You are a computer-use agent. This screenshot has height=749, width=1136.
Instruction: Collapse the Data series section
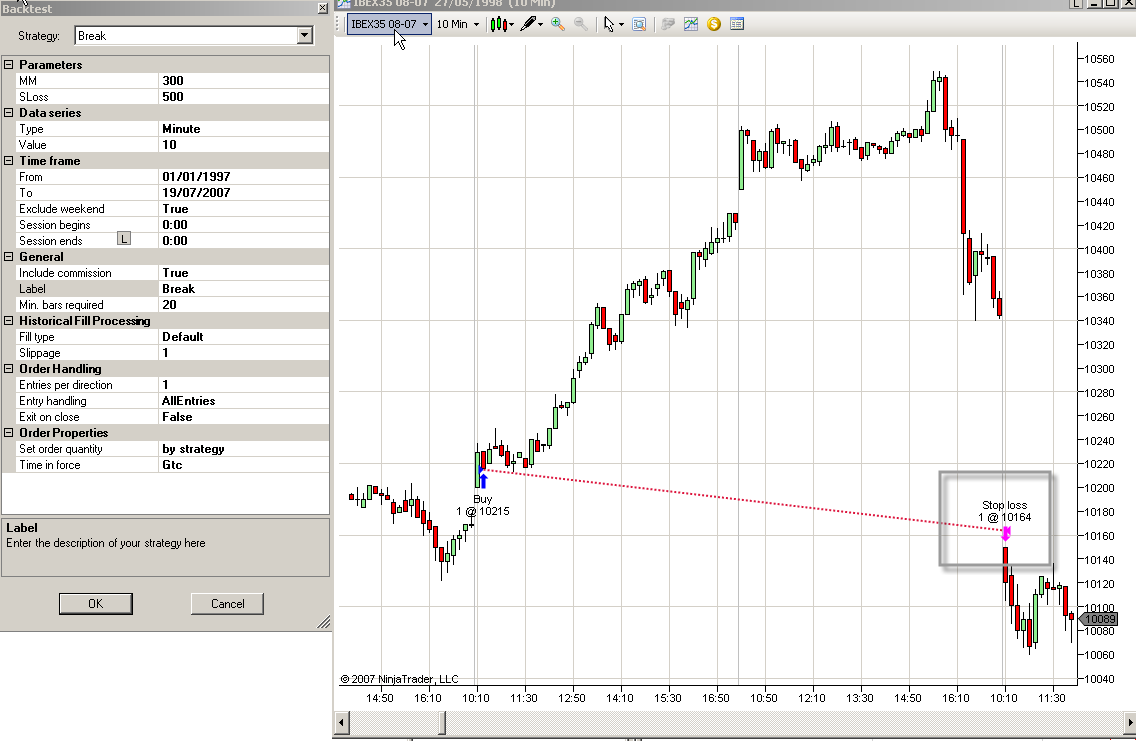tap(9, 112)
